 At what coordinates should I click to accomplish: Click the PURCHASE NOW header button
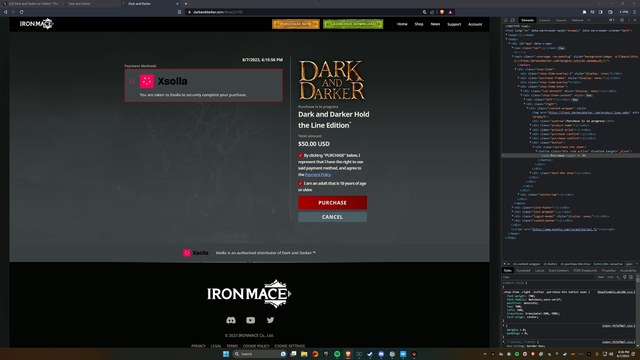pyautogui.click(x=296, y=24)
